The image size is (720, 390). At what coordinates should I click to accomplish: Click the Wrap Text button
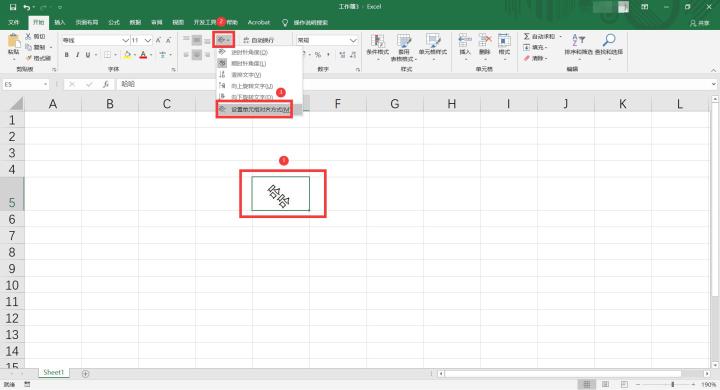pyautogui.click(x=259, y=40)
